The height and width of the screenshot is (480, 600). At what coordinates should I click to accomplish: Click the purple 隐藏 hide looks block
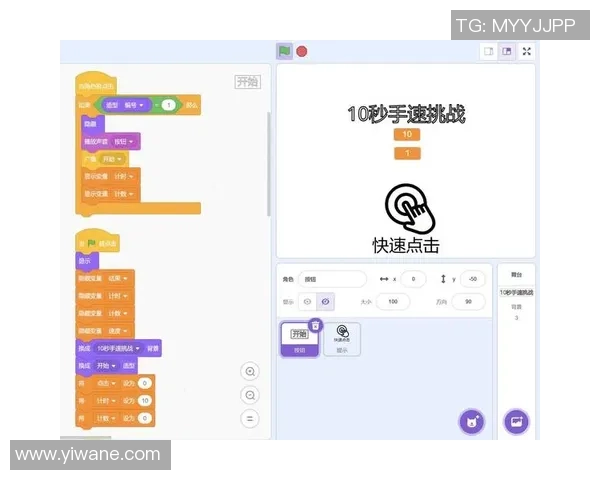click(93, 124)
